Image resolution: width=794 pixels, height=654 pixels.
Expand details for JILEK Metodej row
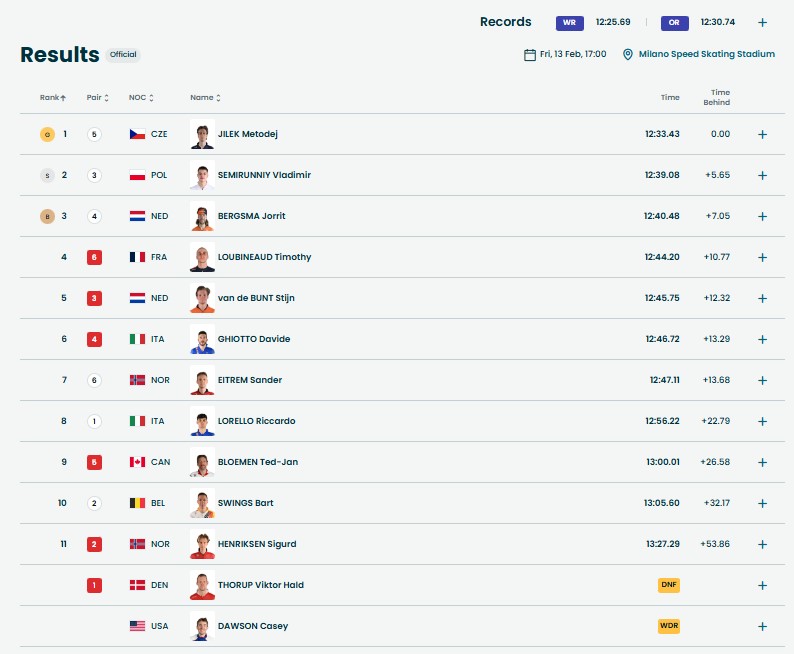coord(762,134)
